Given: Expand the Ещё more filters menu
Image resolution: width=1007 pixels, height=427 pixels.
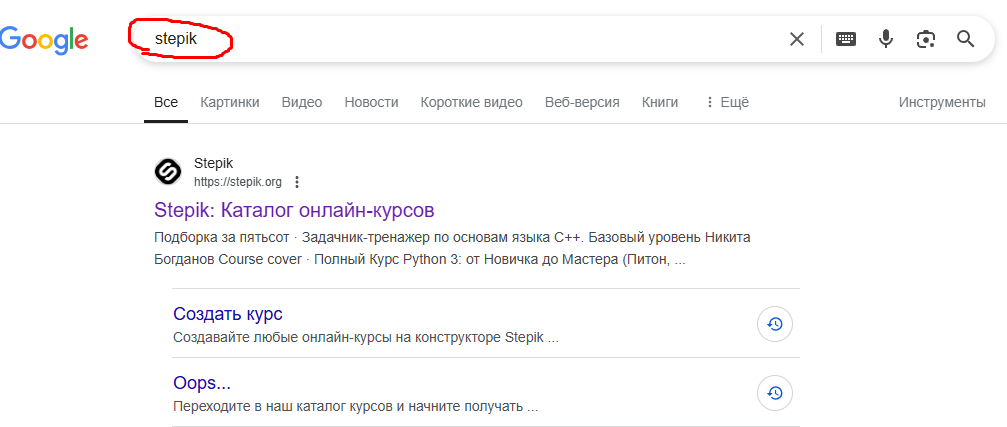Looking at the screenshot, I should [x=727, y=102].
